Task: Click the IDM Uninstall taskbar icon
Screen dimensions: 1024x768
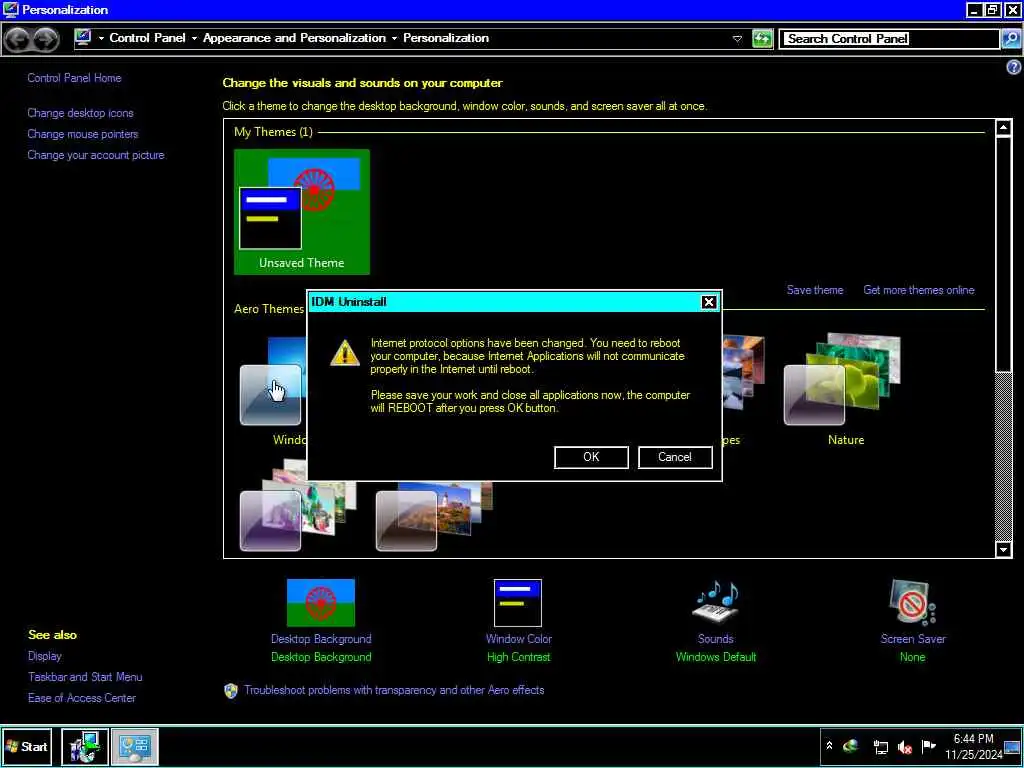Action: coord(85,746)
